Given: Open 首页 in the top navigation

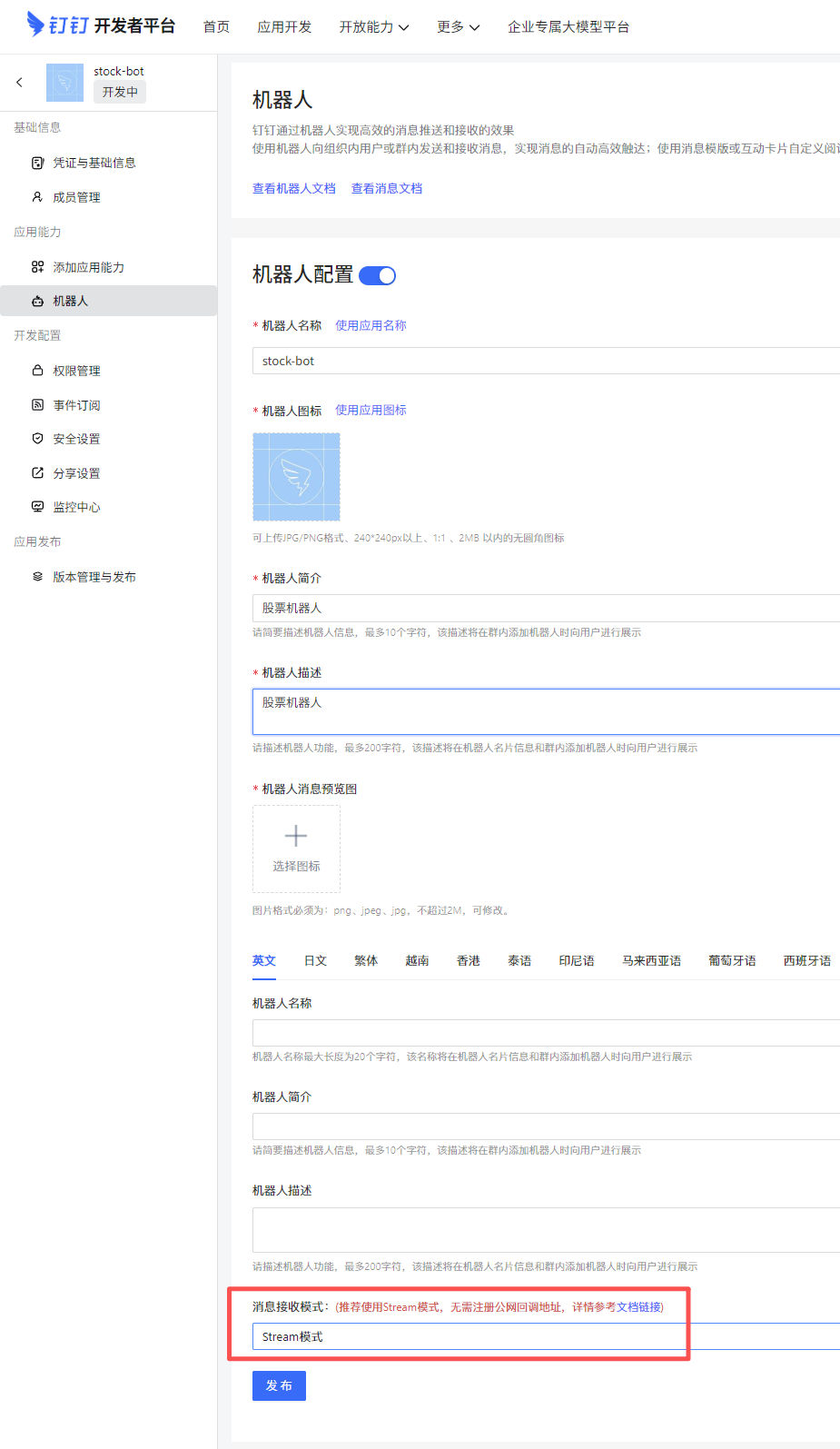Looking at the screenshot, I should [x=216, y=27].
